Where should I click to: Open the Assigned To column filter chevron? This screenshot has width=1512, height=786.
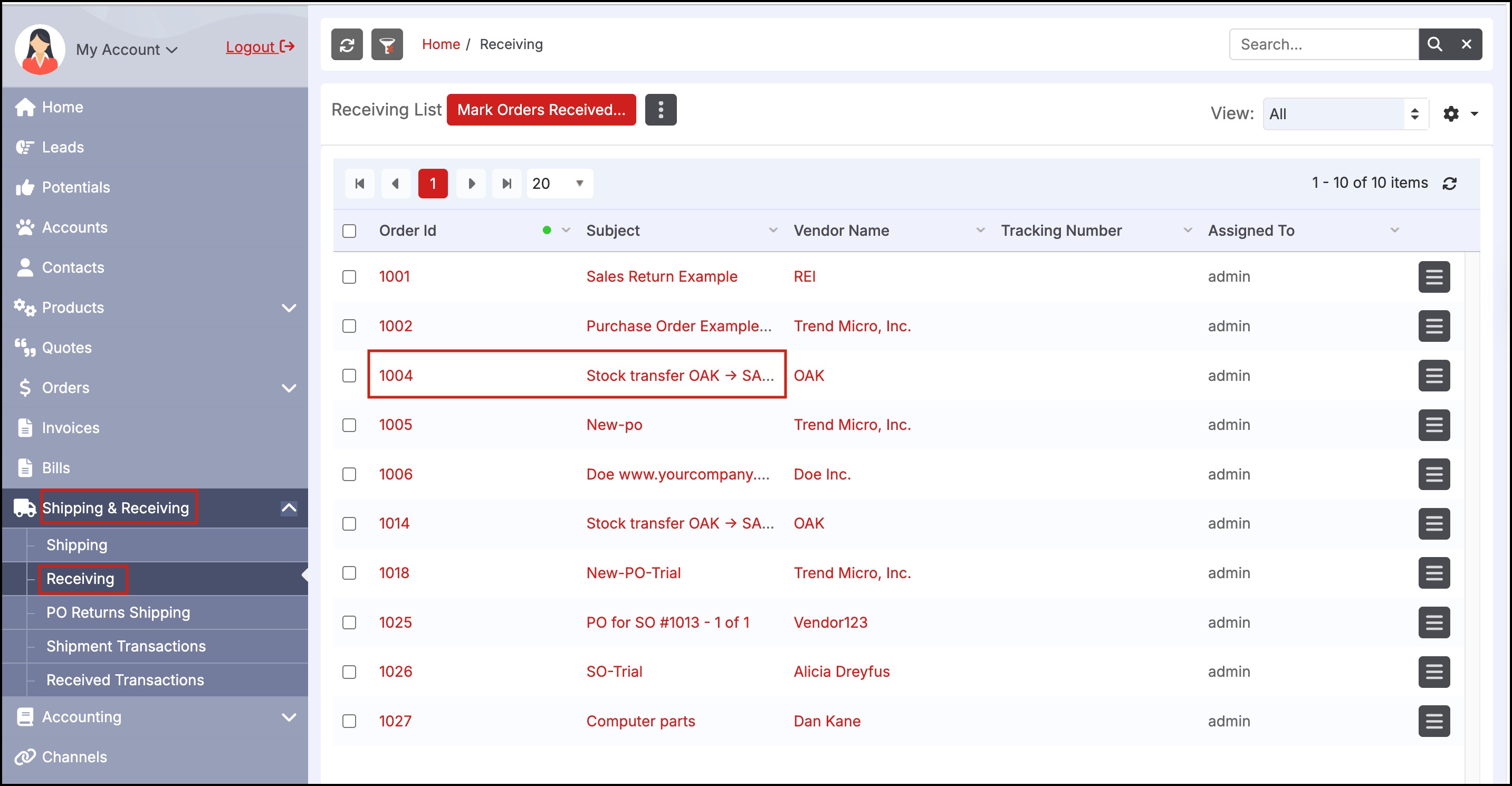[x=1394, y=231]
